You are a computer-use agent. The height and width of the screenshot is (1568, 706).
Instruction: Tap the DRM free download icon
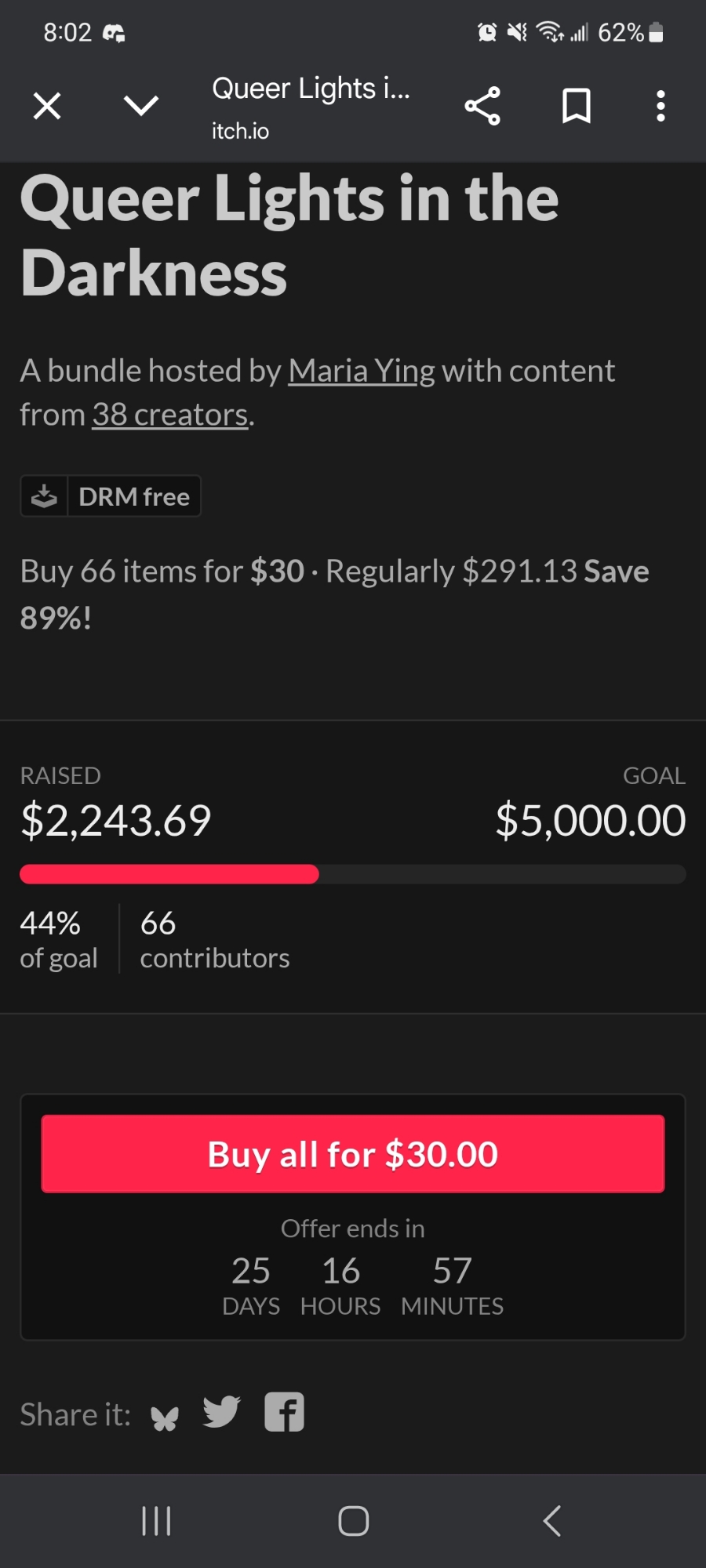click(x=44, y=496)
